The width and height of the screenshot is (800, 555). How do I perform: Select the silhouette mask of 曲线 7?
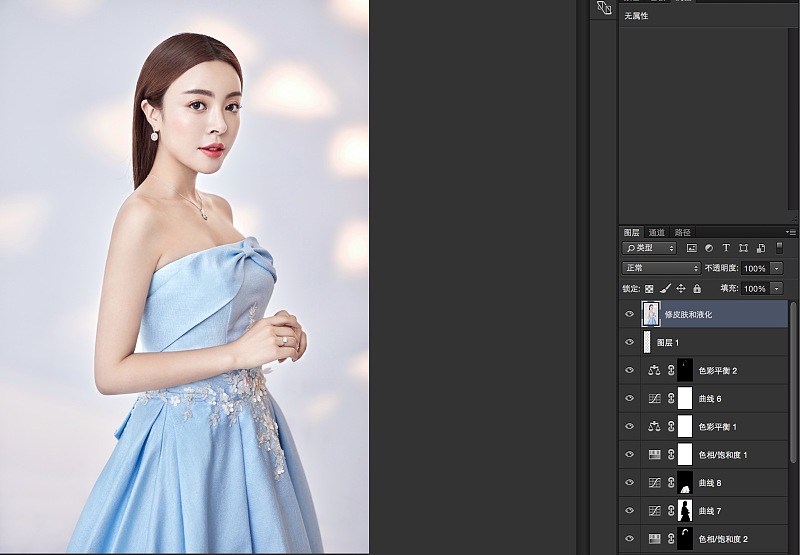click(x=685, y=510)
